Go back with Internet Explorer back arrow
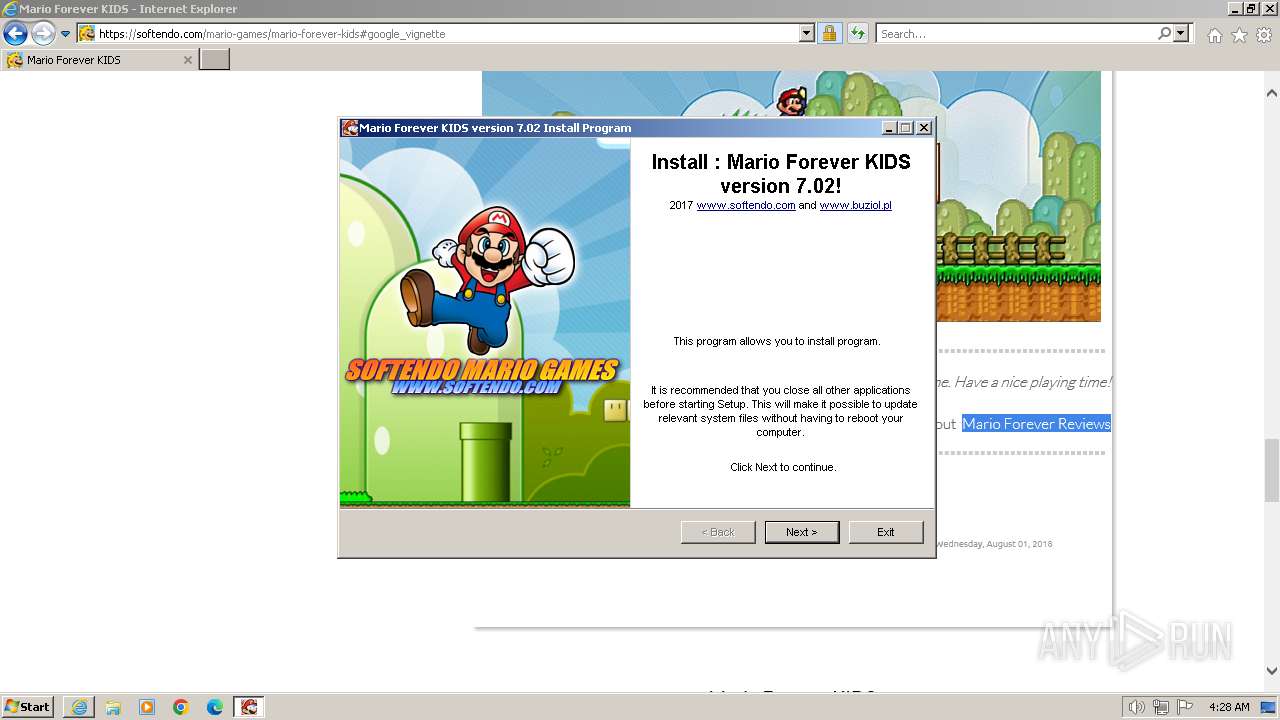 coord(15,33)
